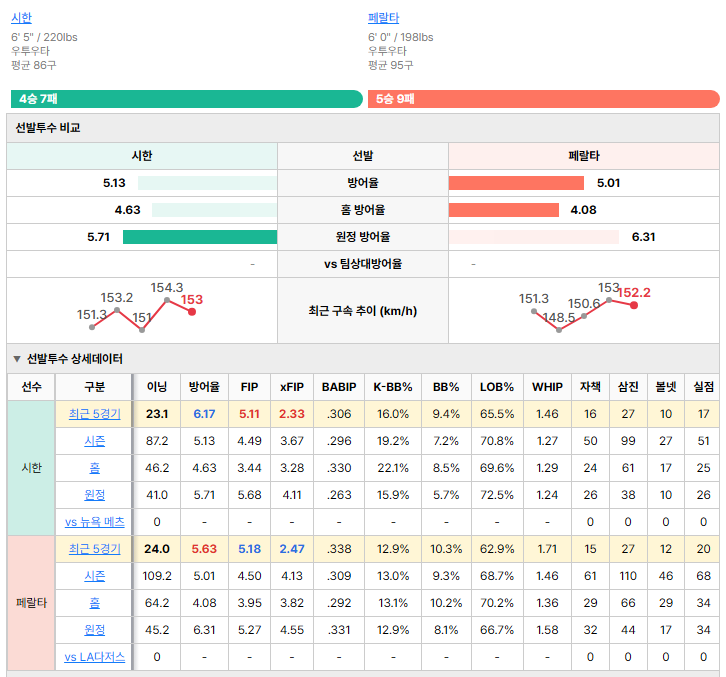726x677 pixels.
Task: Click the 154.3 velocity point for 시한
Action: click(167, 301)
